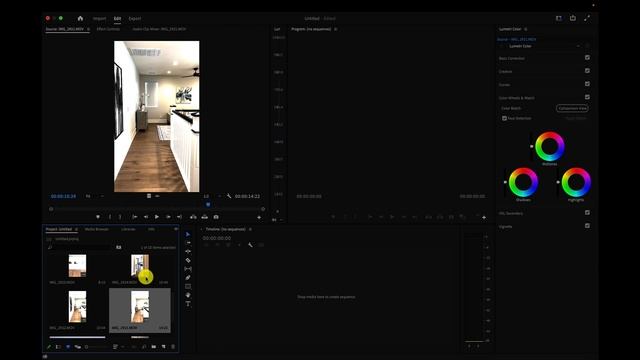Step back one frame in Source monitor
Screen dimensions: 640x360
point(146,217)
